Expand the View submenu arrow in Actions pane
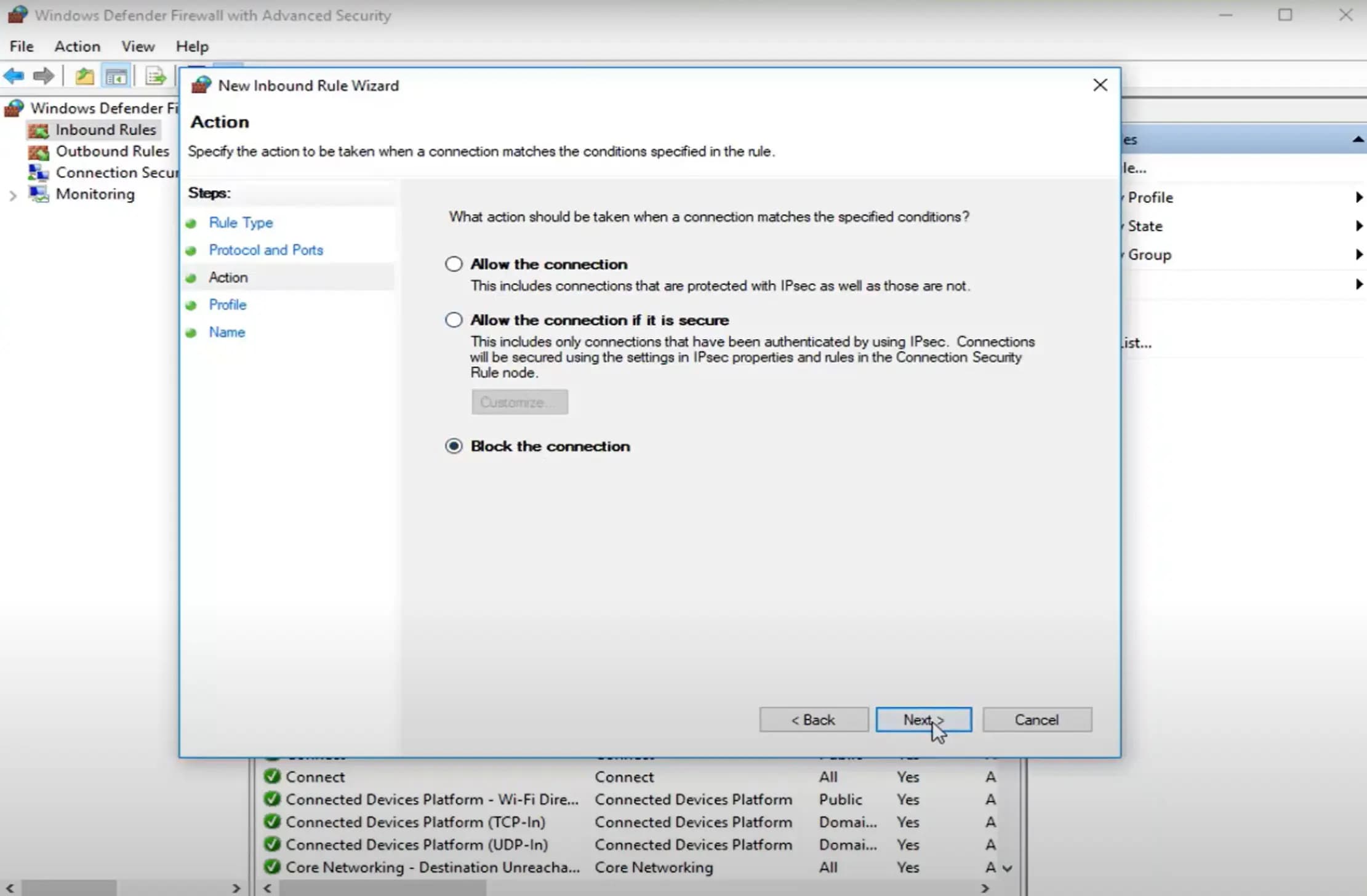 pyautogui.click(x=1358, y=284)
